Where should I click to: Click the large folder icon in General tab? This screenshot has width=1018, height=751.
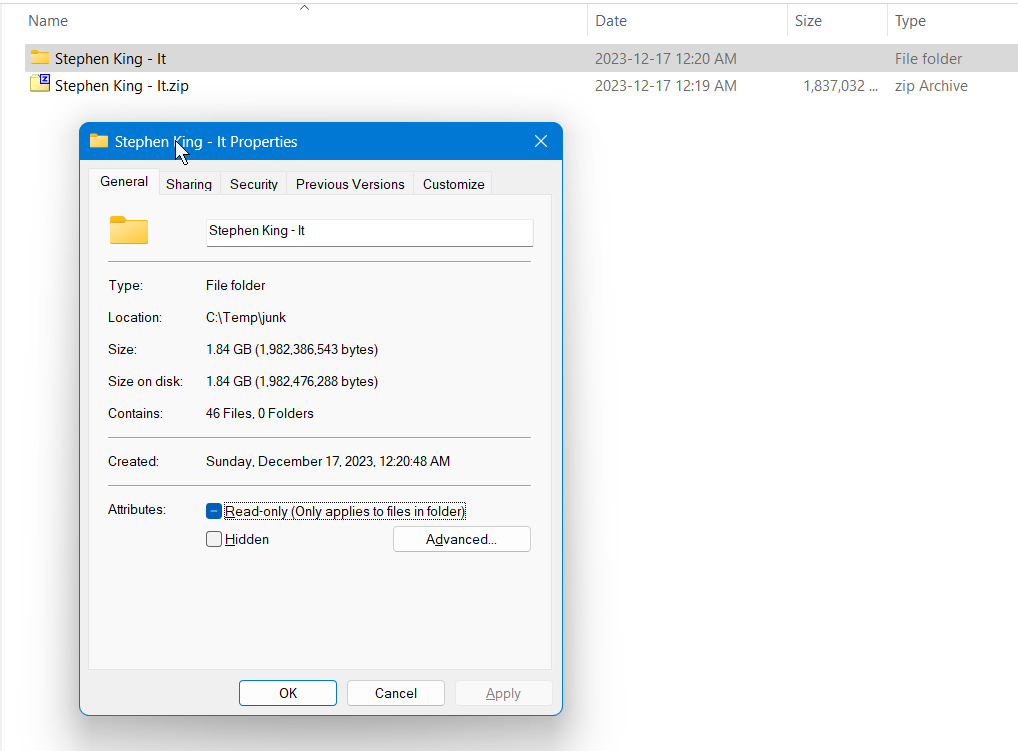coord(129,231)
